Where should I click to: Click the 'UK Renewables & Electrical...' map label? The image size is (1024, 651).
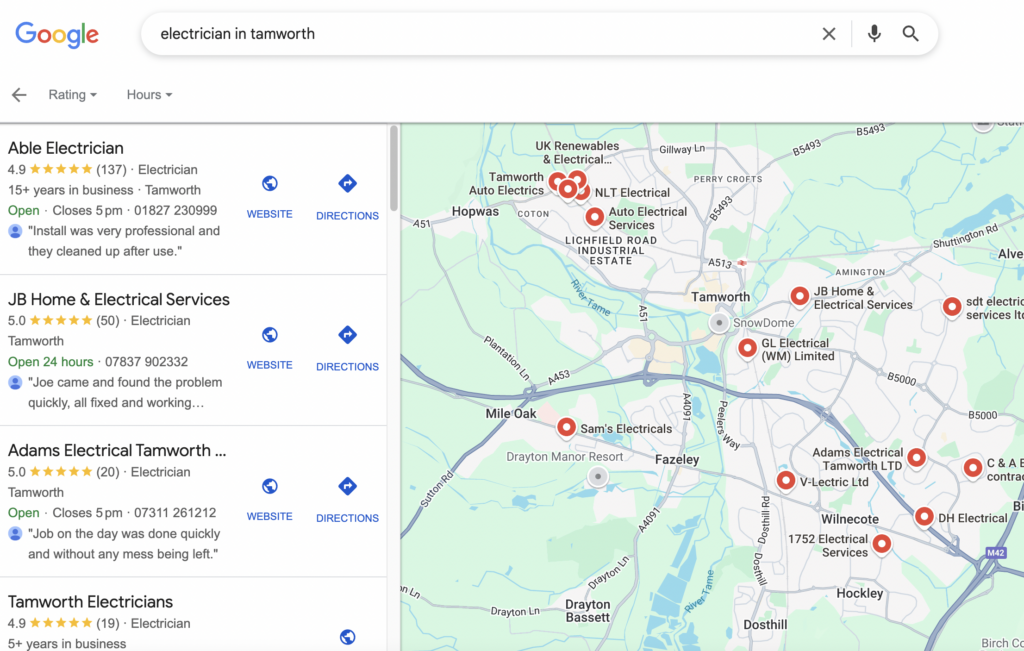pyautogui.click(x=577, y=153)
